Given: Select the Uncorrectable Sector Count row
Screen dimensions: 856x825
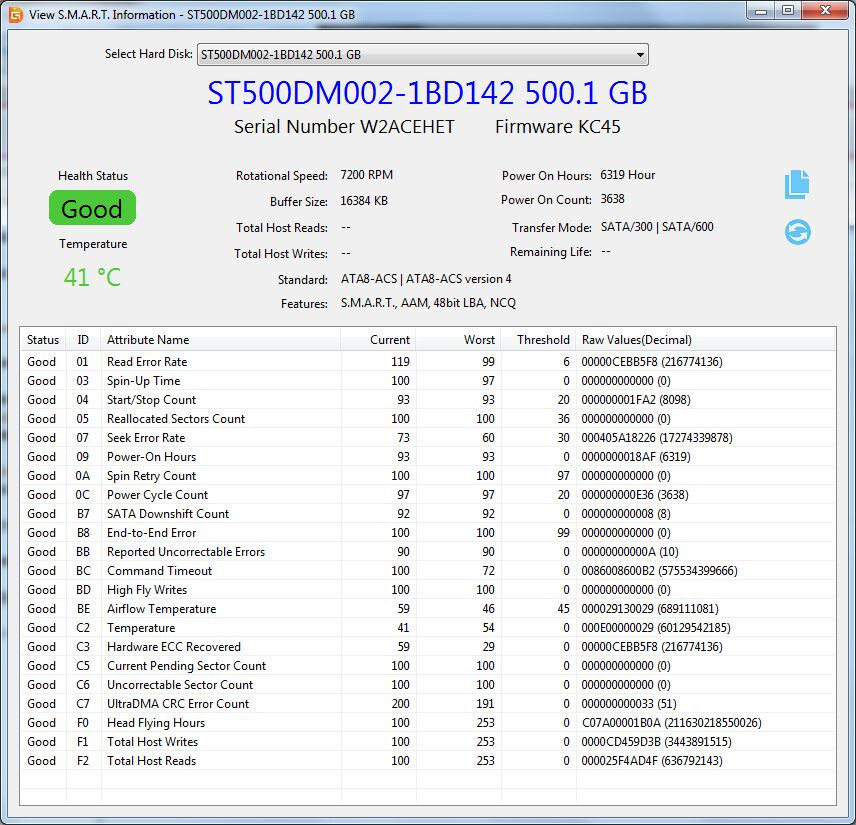Looking at the screenshot, I should point(428,685).
